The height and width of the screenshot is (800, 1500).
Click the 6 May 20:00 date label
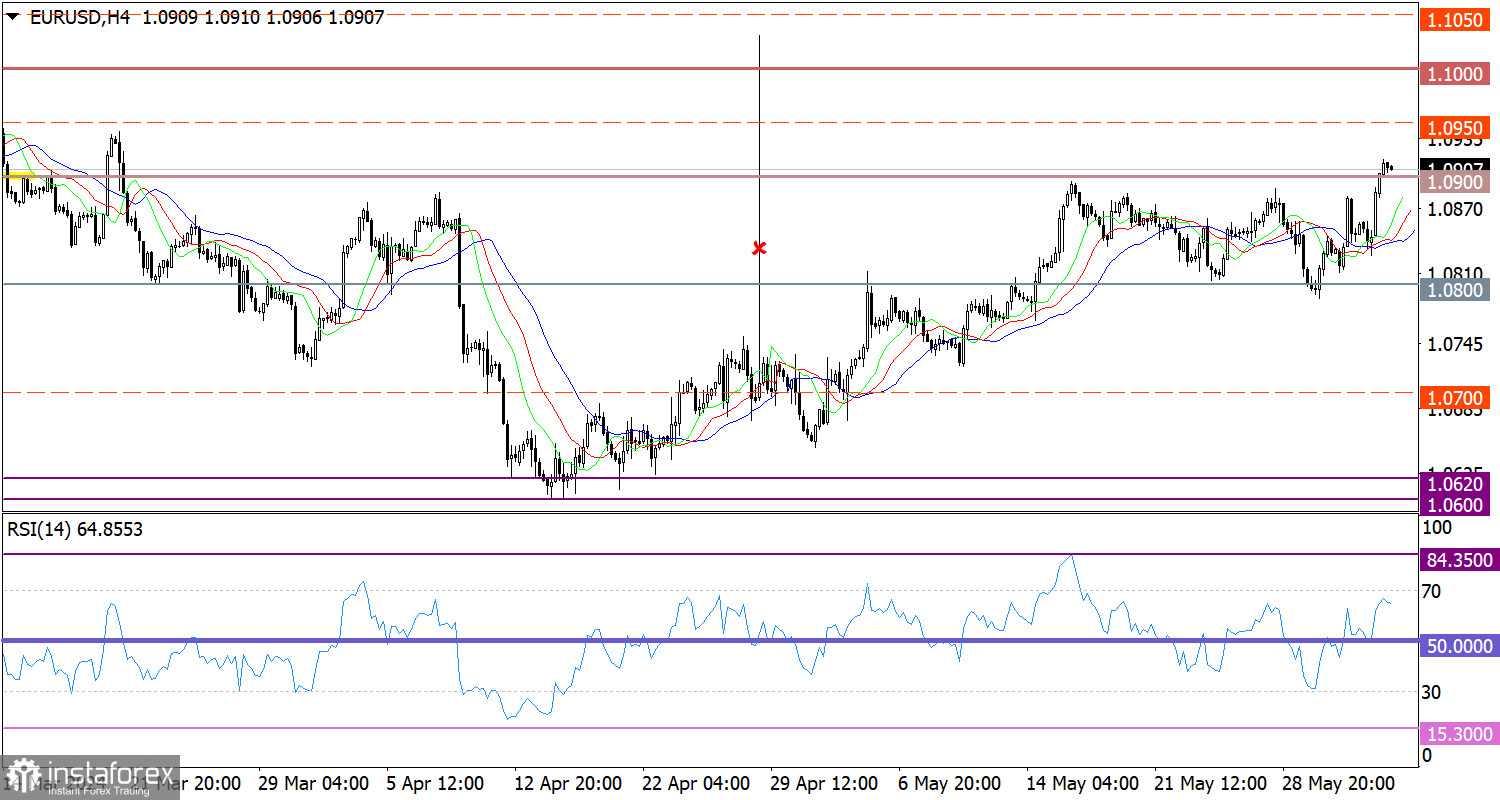coord(948,783)
